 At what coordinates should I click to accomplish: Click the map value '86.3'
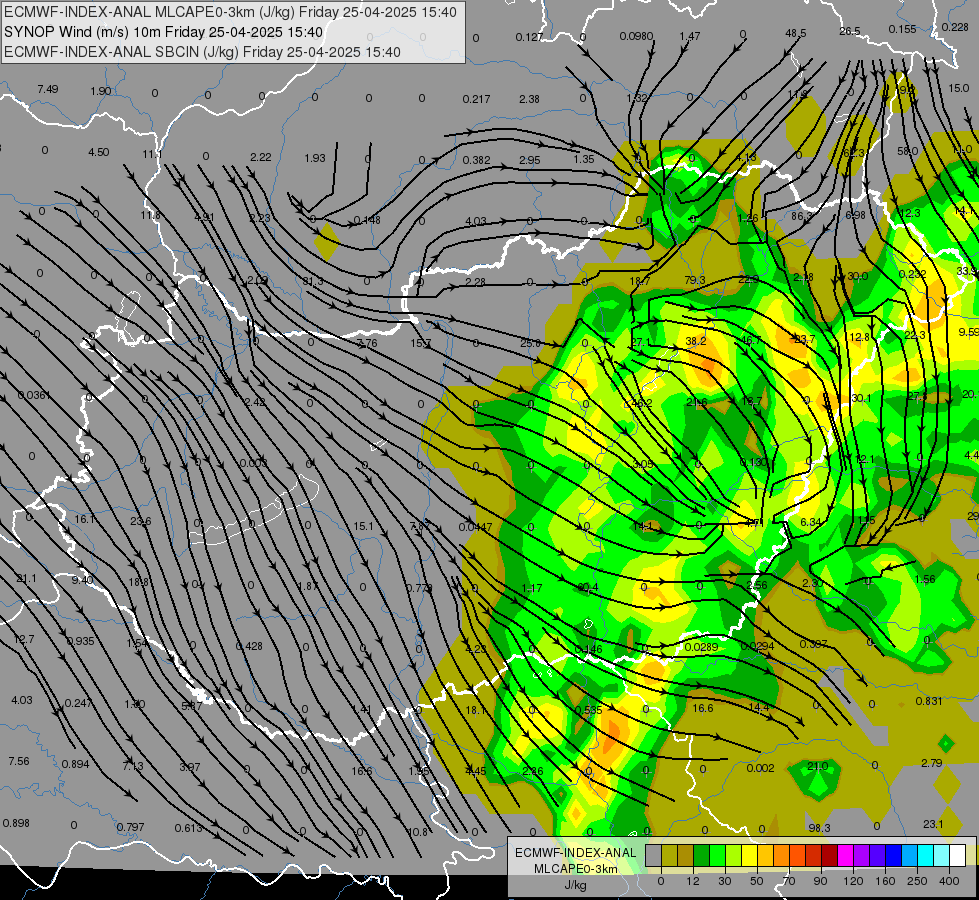(x=802, y=216)
